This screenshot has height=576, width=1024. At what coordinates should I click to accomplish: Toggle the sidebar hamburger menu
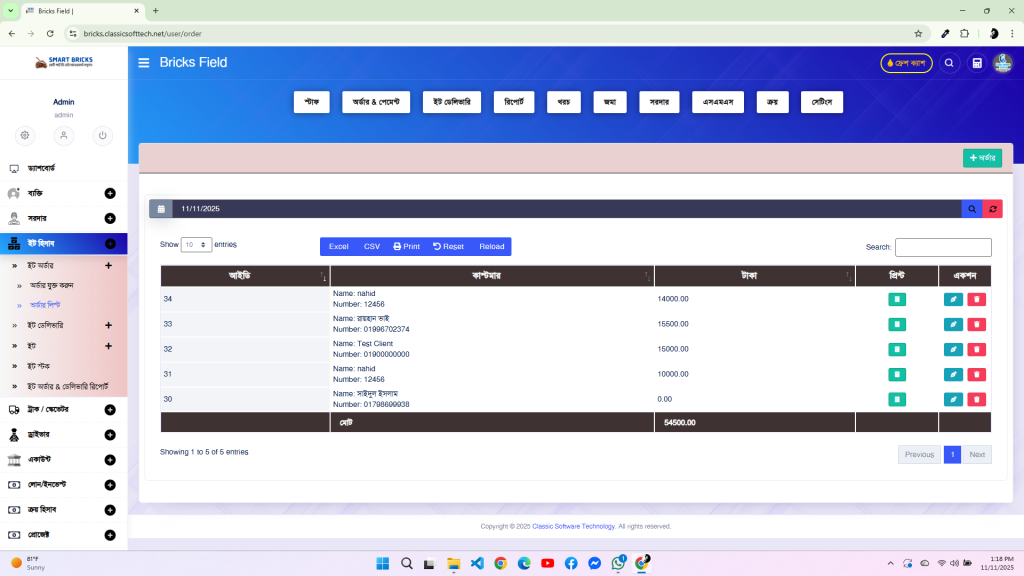[x=143, y=62]
